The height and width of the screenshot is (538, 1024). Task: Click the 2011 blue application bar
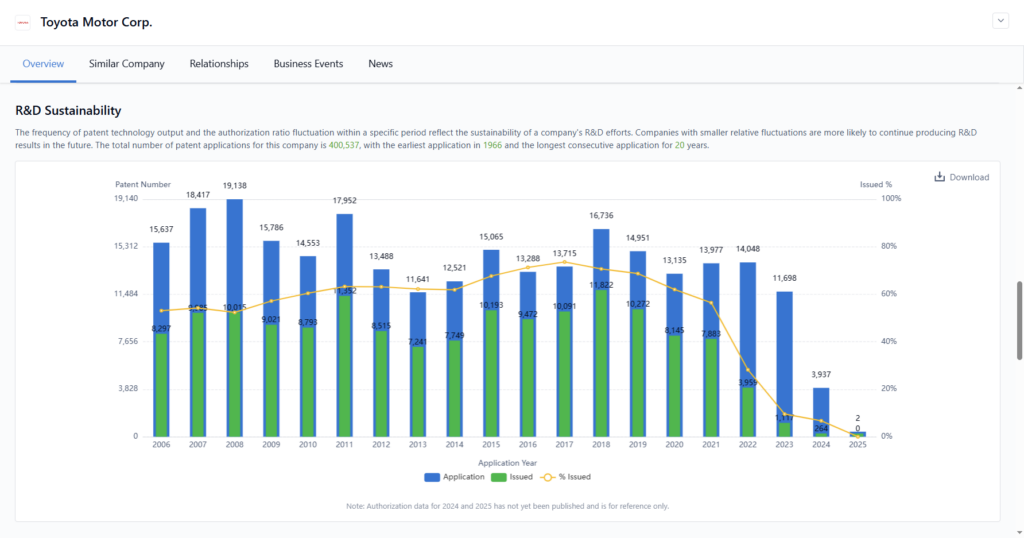pyautogui.click(x=345, y=250)
